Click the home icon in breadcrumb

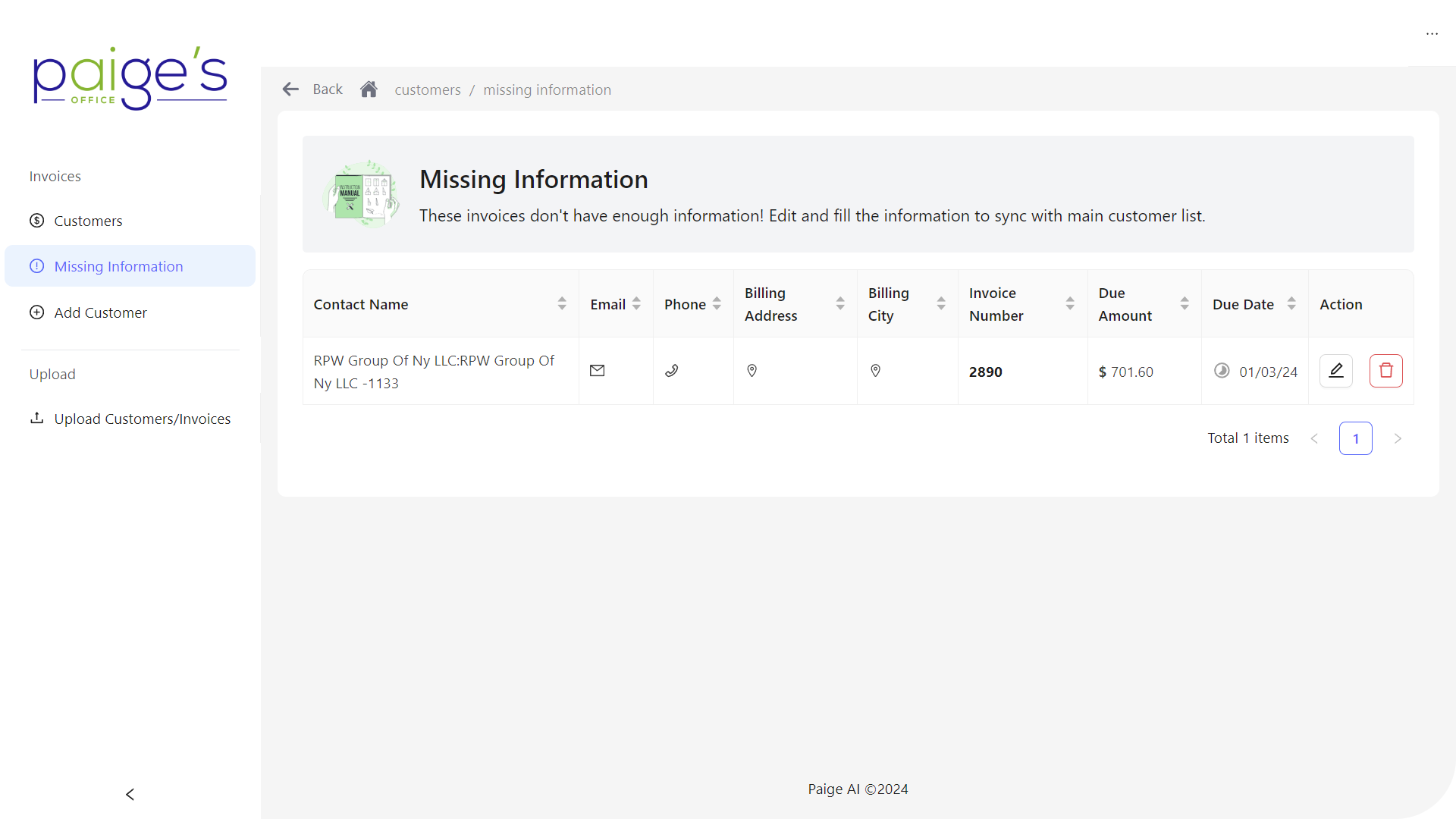pyautogui.click(x=369, y=89)
